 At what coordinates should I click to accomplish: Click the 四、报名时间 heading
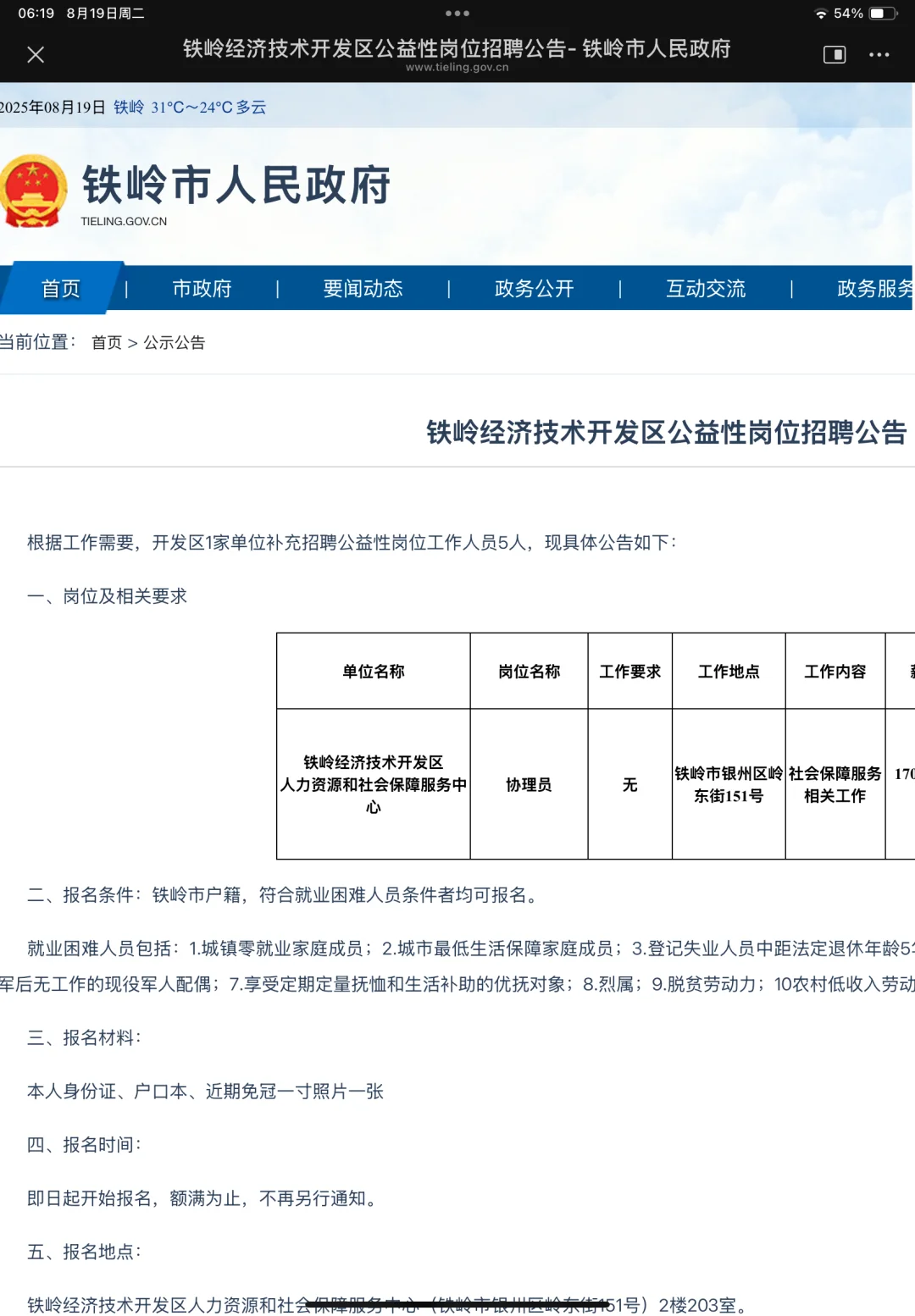point(85,1145)
